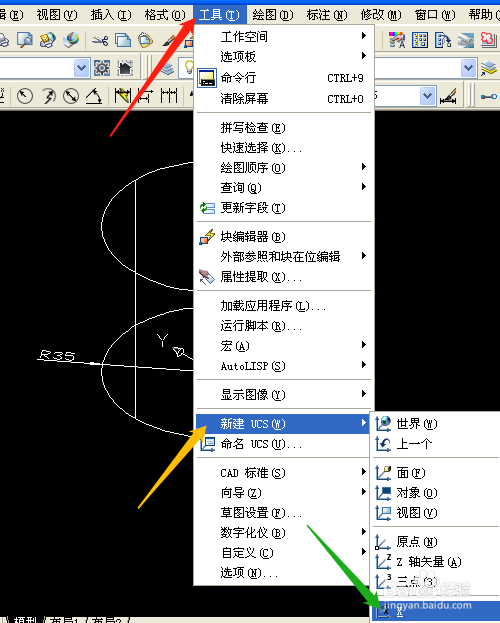Screen dimensions: 500x623
Task: Select the Quick Dimension lightning tool
Action: click(122, 96)
